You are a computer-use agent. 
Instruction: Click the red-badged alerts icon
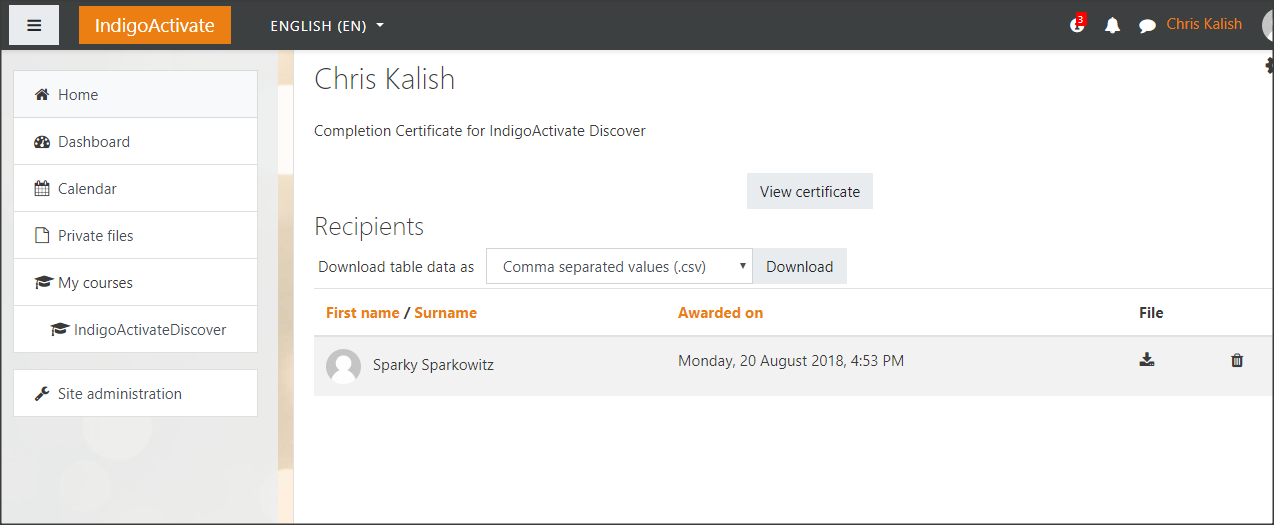tap(1077, 24)
